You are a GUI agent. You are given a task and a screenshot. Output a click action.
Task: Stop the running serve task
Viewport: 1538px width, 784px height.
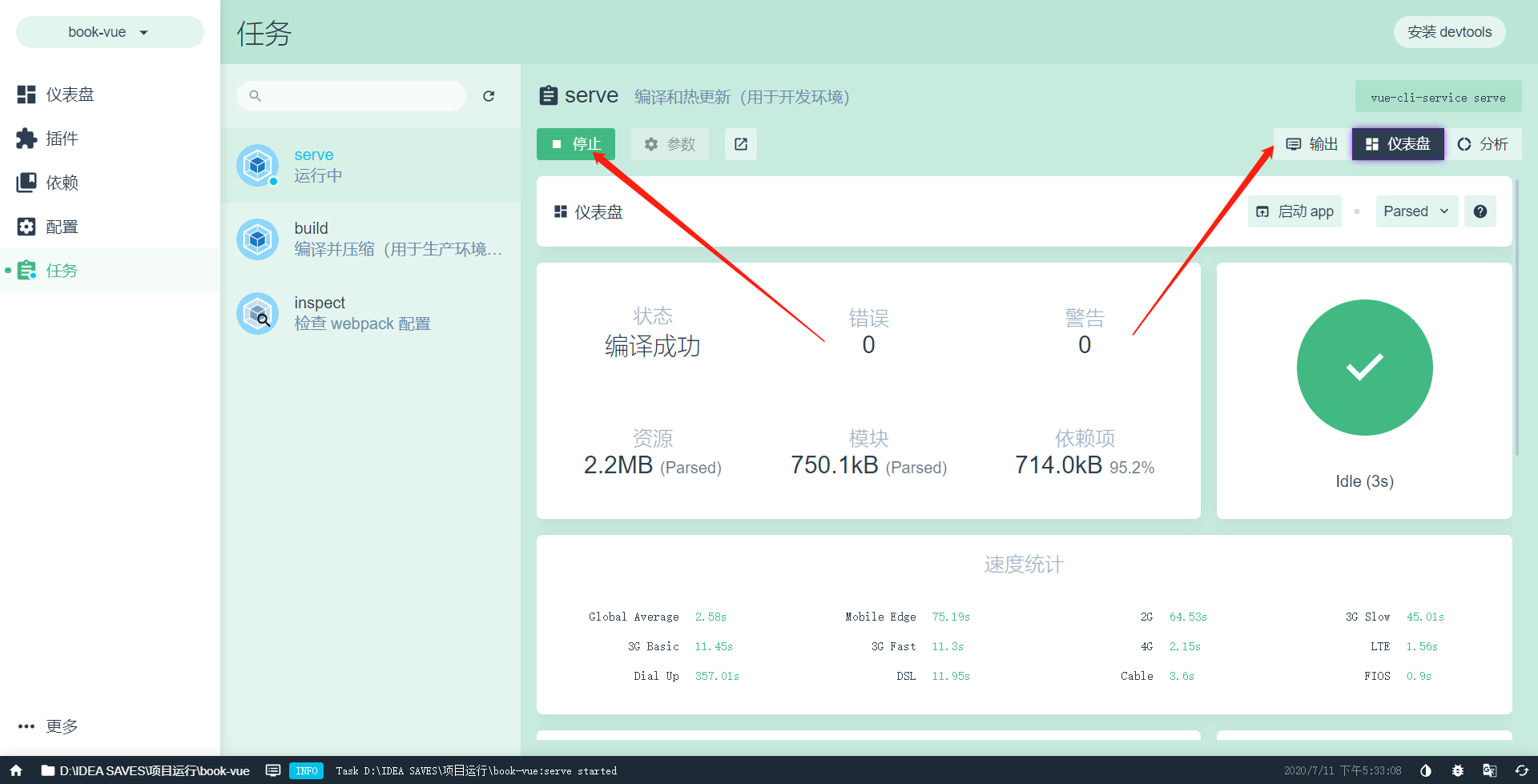576,144
